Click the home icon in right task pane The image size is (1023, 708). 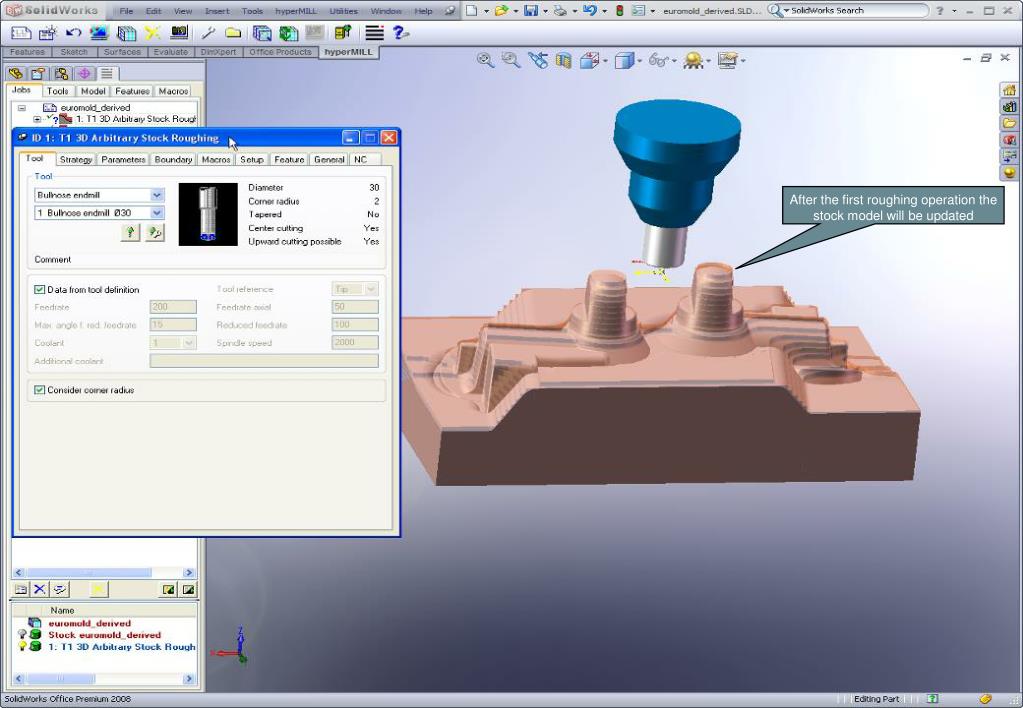click(1009, 89)
